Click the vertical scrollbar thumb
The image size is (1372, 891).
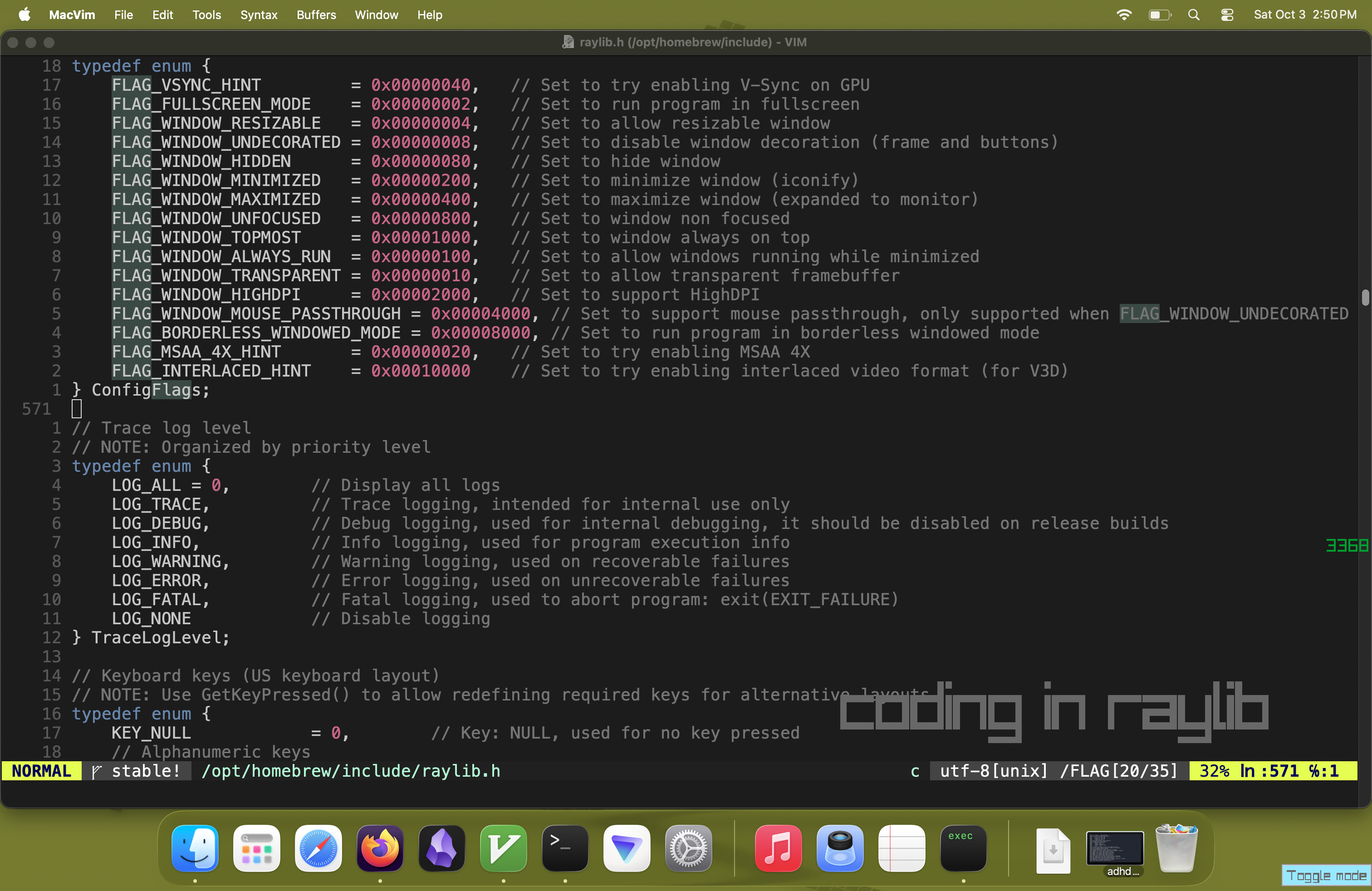click(x=1365, y=298)
